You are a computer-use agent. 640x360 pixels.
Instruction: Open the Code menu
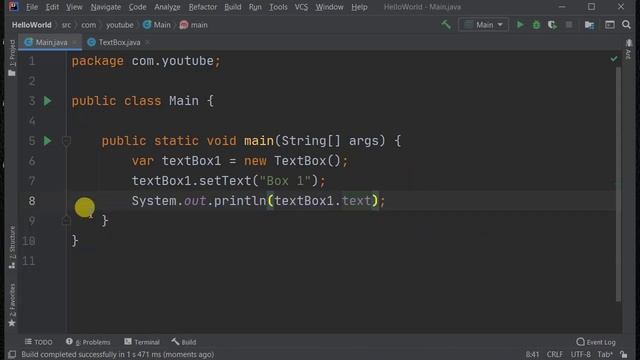pyautogui.click(x=137, y=7)
